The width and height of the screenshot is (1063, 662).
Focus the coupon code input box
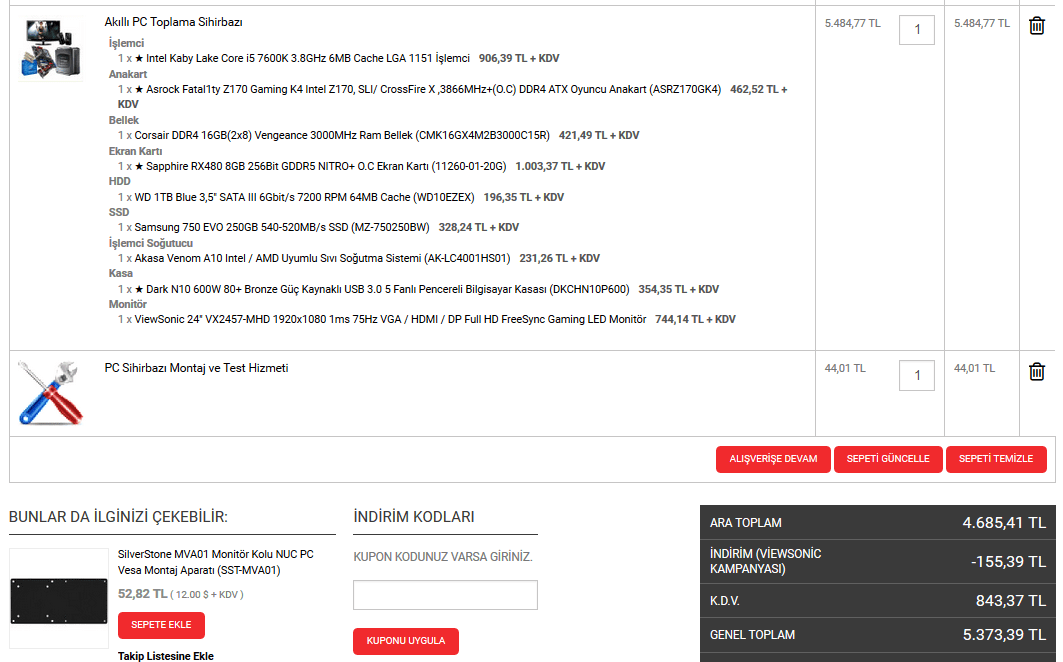pyautogui.click(x=445, y=595)
